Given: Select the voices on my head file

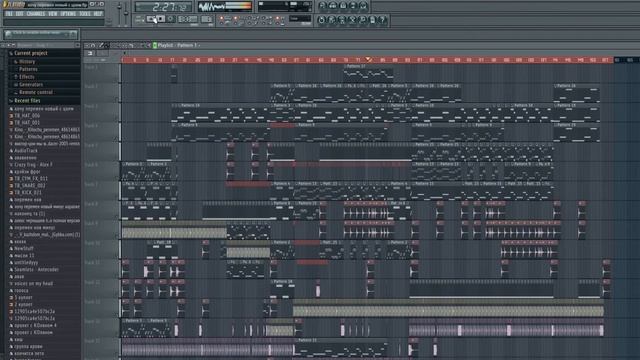Looking at the screenshot, I should click(x=33, y=284).
